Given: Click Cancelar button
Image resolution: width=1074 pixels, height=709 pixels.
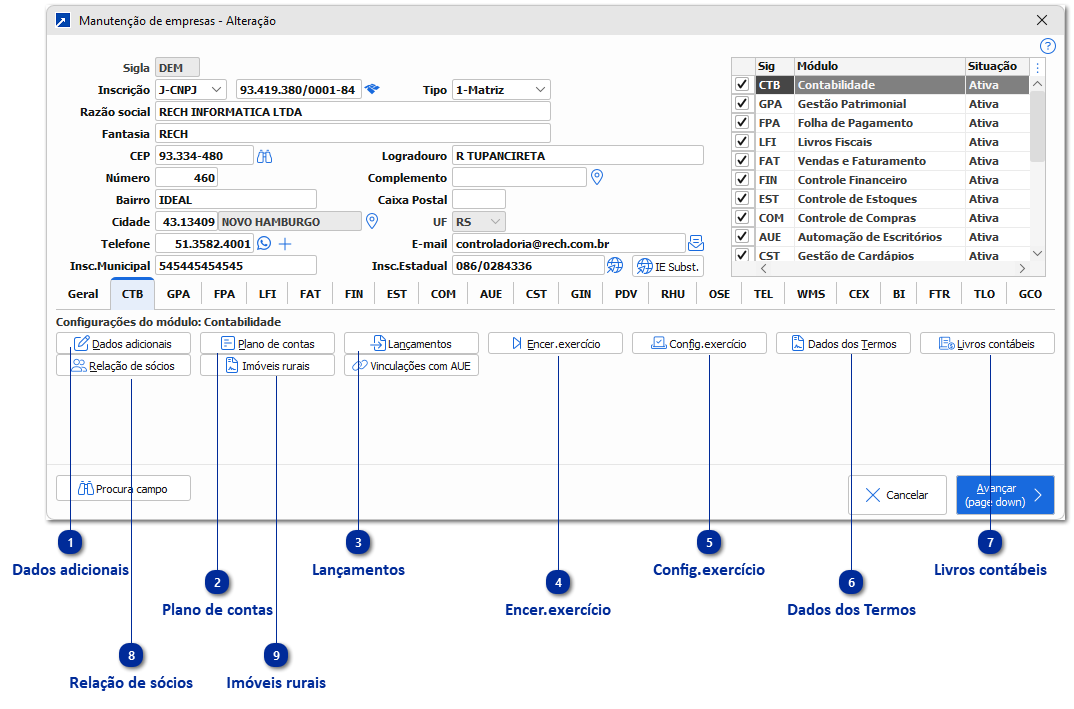Looking at the screenshot, I should pos(897,495).
